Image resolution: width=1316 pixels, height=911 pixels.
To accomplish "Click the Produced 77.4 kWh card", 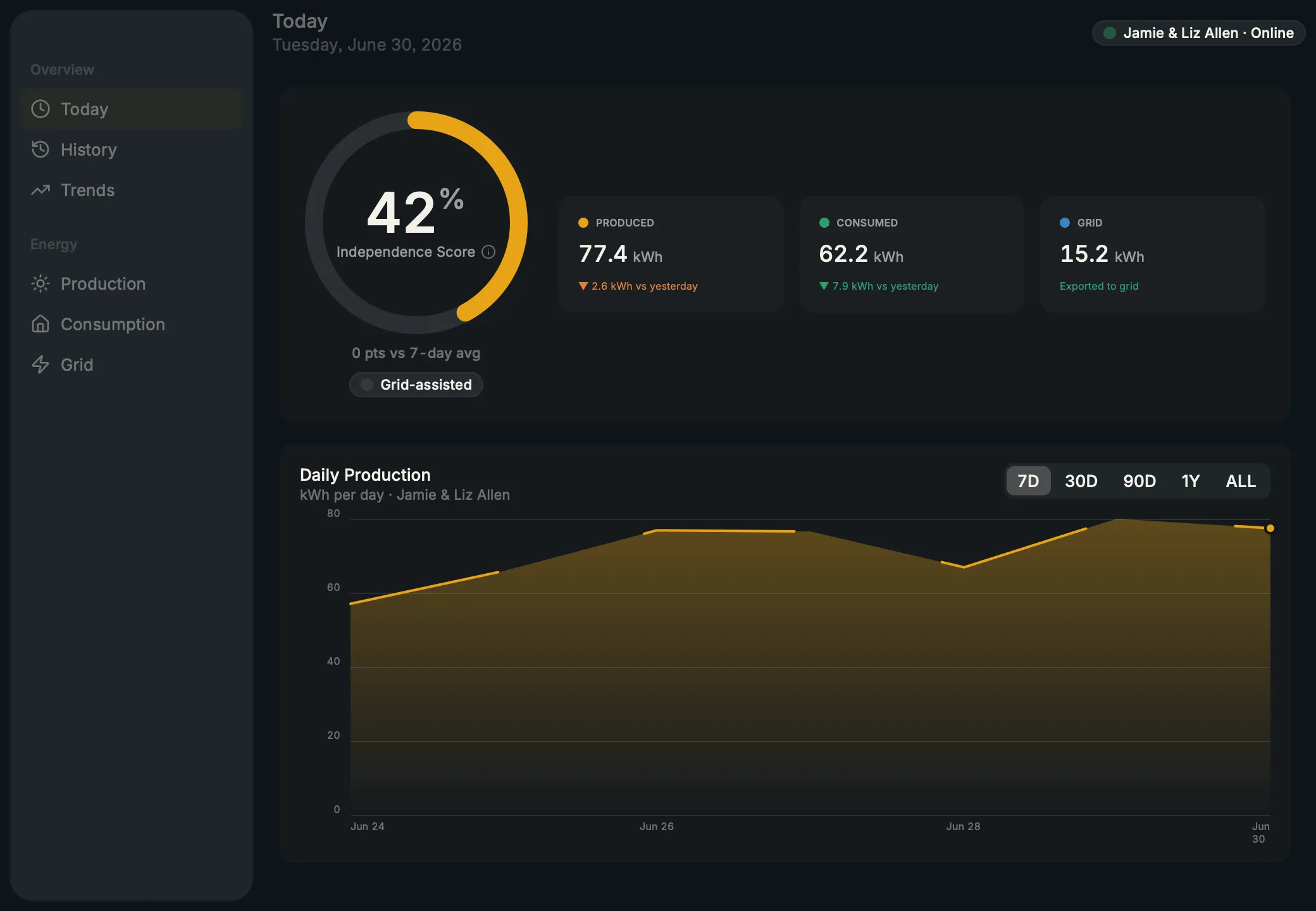I will [671, 254].
